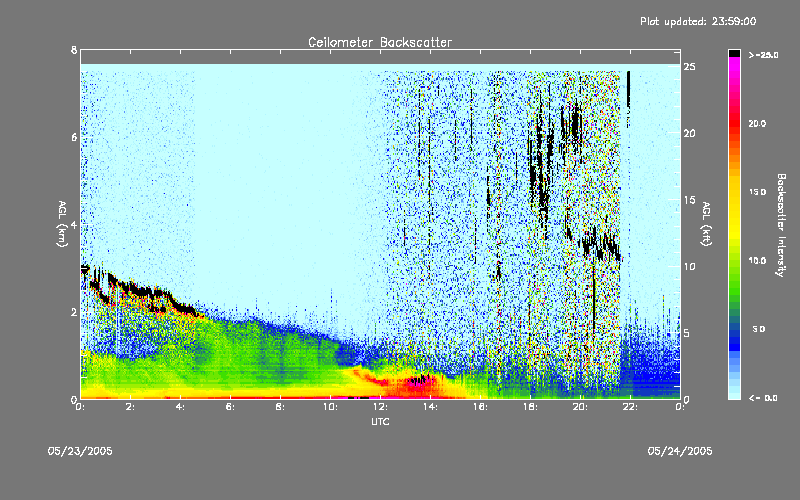This screenshot has width=800, height=500.
Task: Click the '15.0' colorbar tick label
Action: (757, 192)
